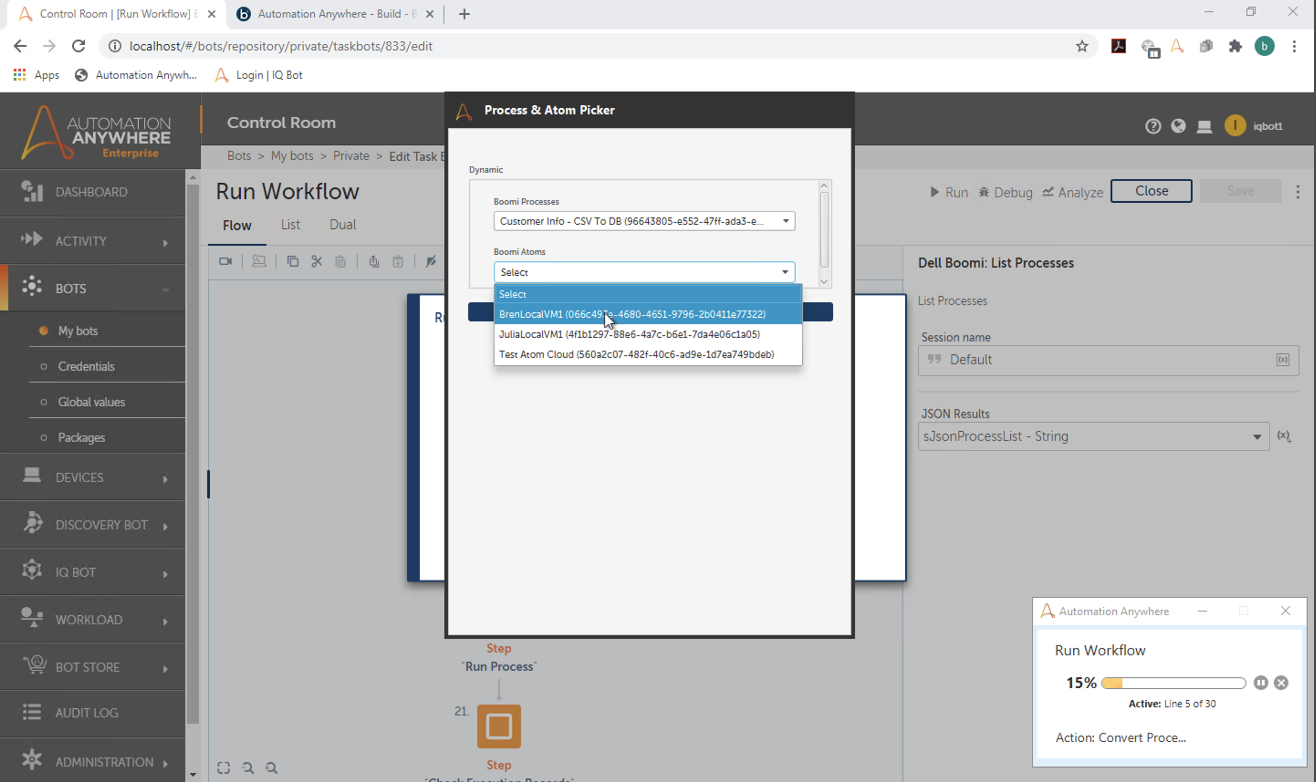Click the globe language icon in the header
The width and height of the screenshot is (1316, 782).
click(x=1179, y=126)
